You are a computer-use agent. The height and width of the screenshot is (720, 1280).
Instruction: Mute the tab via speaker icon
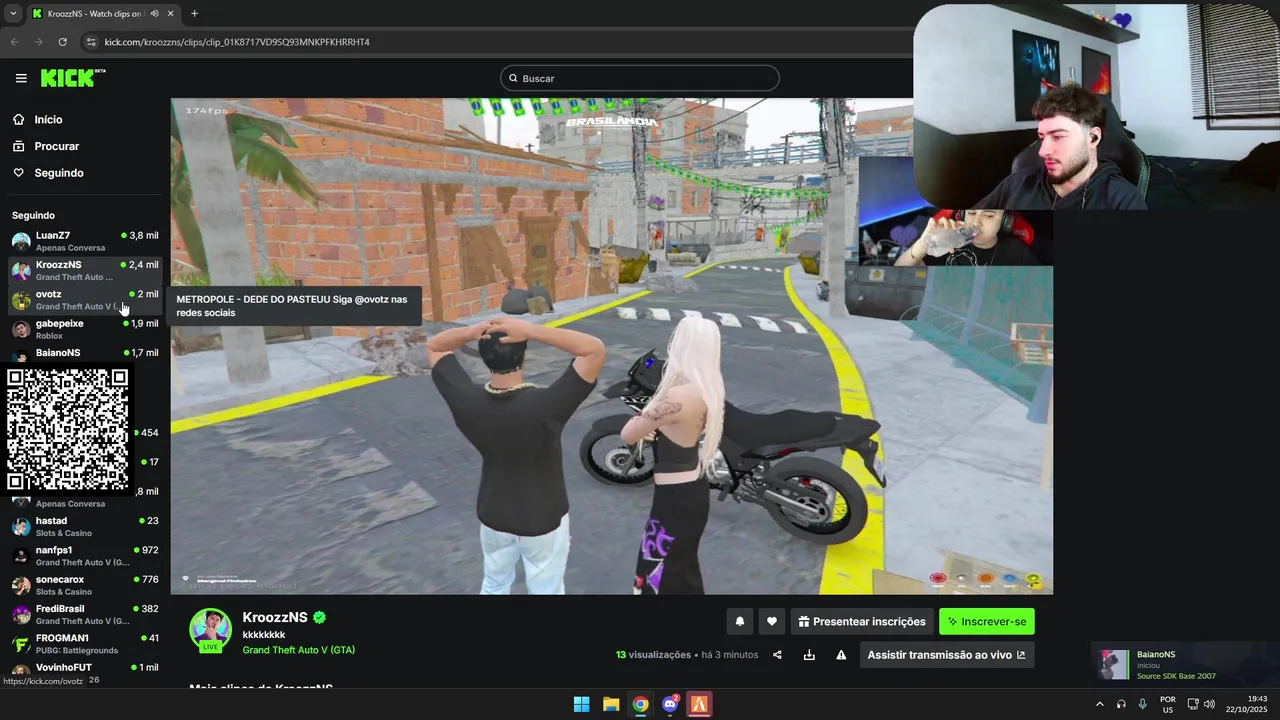click(154, 14)
